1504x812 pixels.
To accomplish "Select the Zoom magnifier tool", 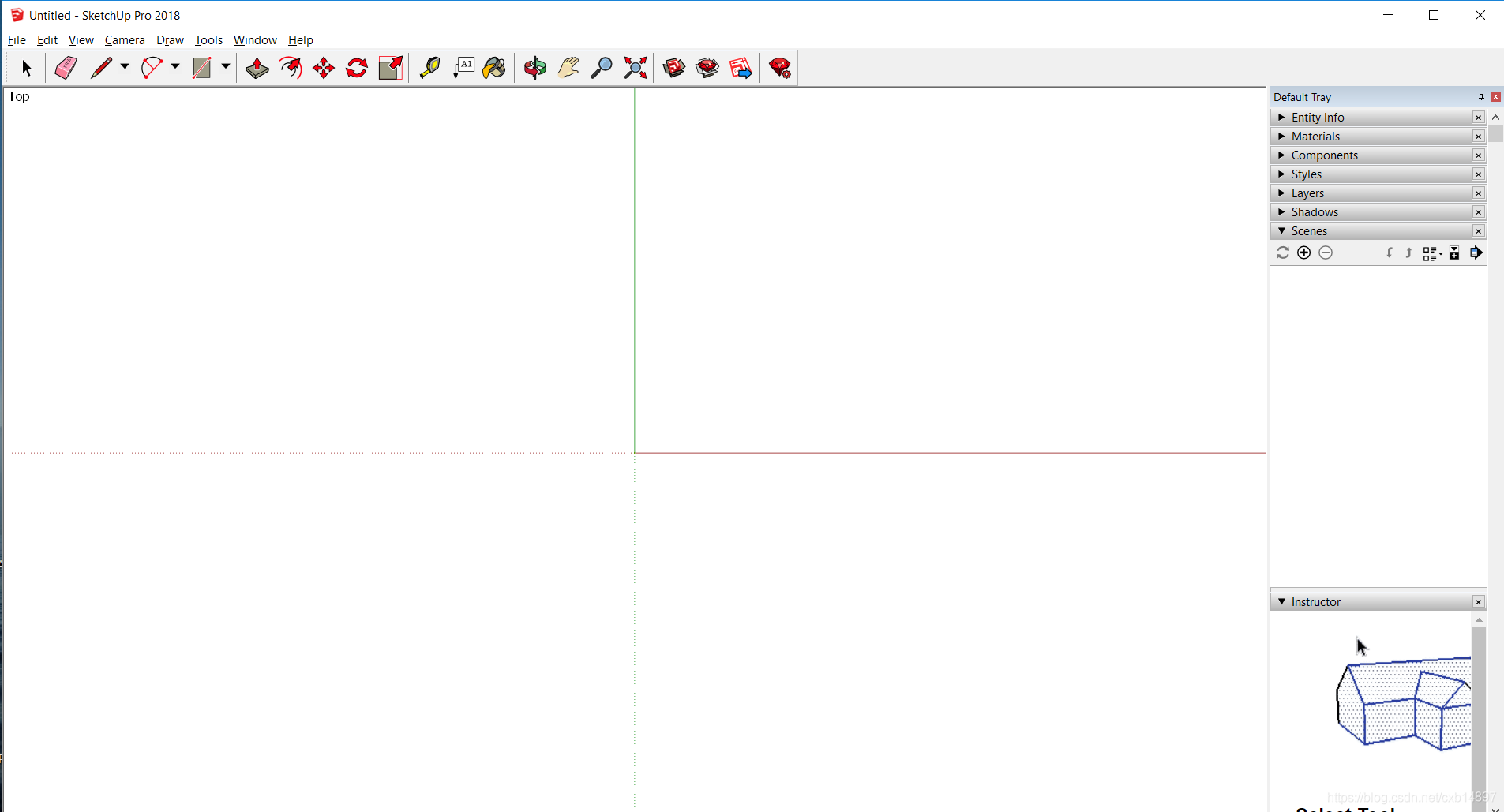I will [602, 68].
